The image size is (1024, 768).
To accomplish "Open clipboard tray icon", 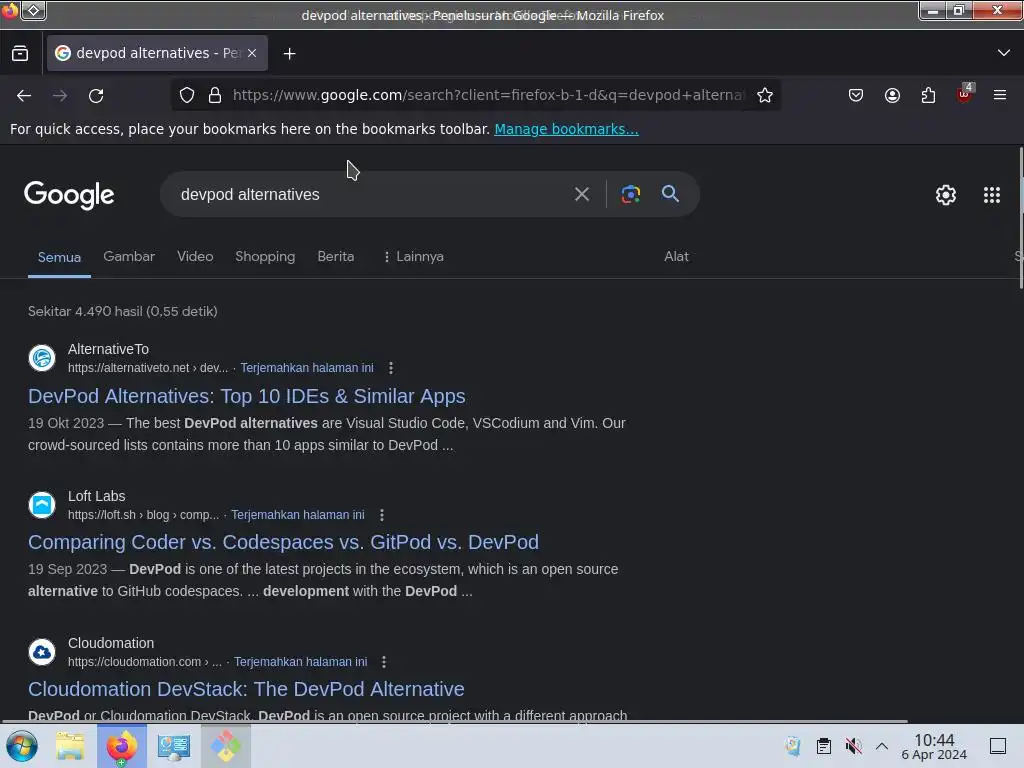I will pos(824,746).
